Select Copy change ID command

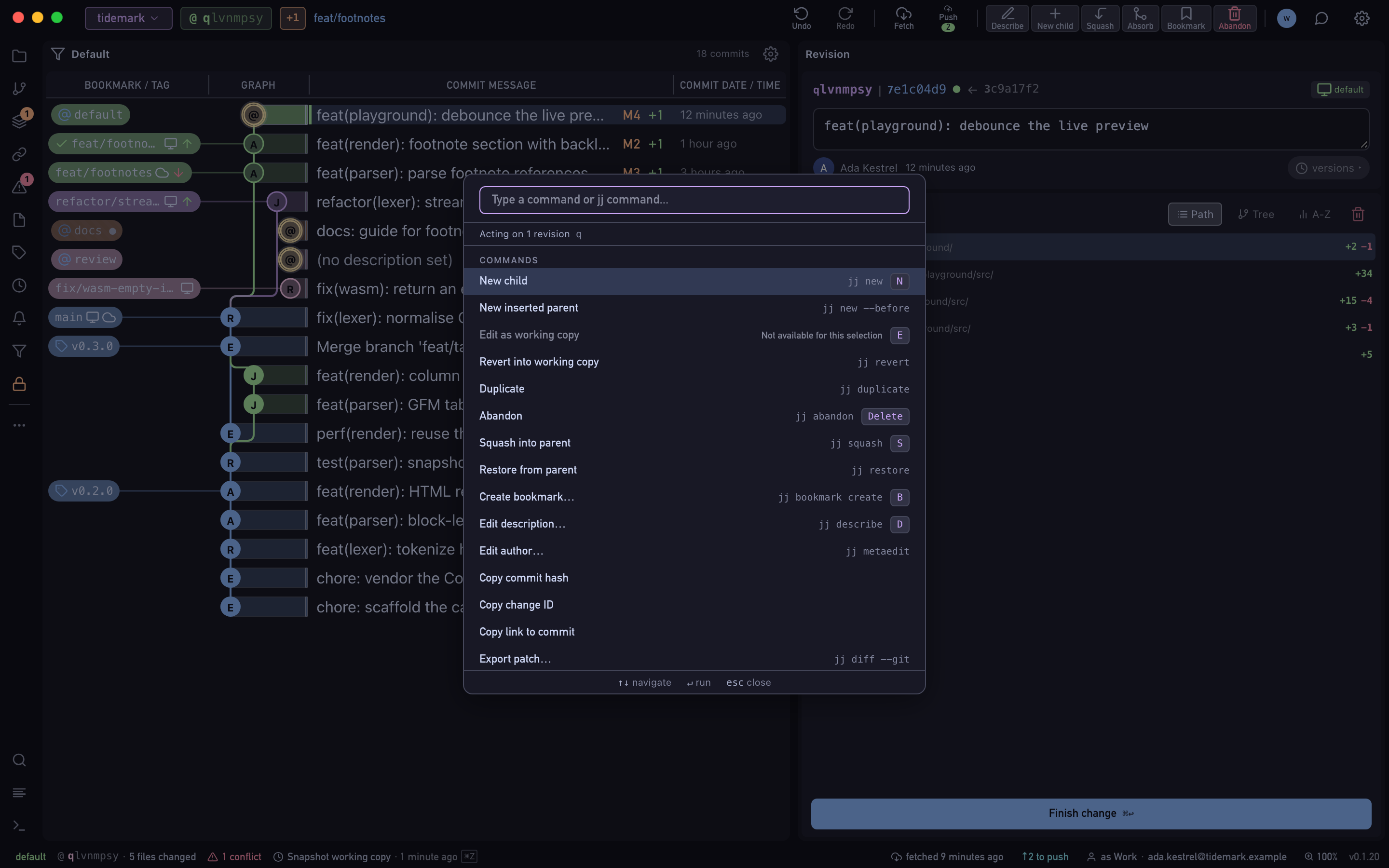(x=694, y=605)
